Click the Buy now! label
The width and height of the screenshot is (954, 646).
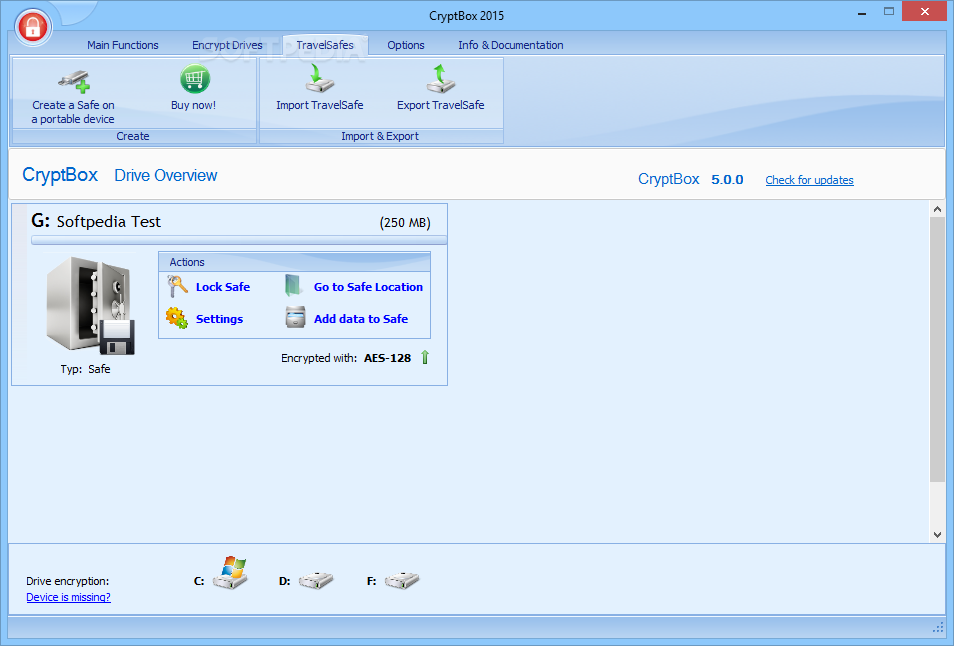pos(193,105)
